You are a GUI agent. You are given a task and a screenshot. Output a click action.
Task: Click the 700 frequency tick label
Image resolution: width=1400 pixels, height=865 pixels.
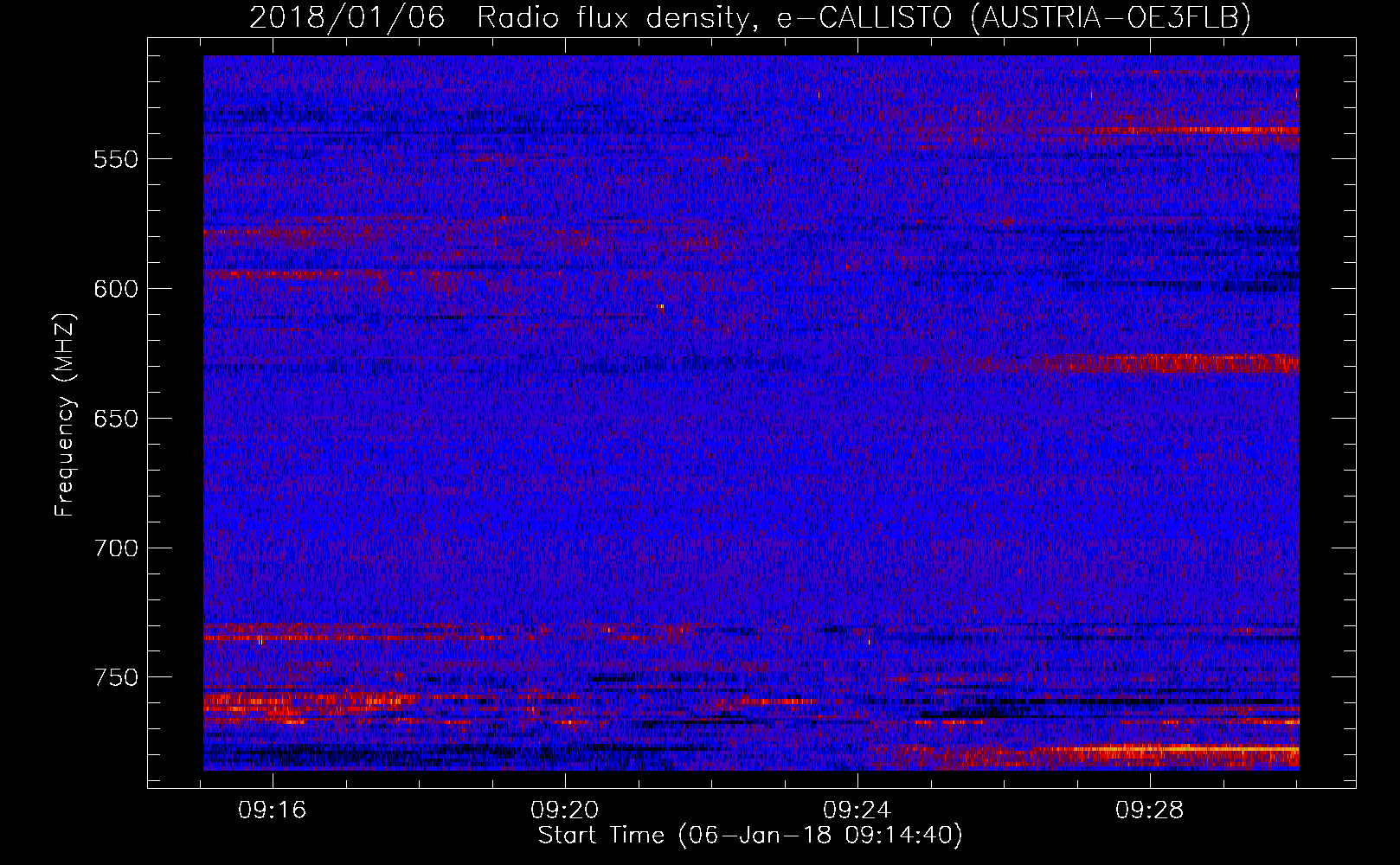click(x=116, y=548)
